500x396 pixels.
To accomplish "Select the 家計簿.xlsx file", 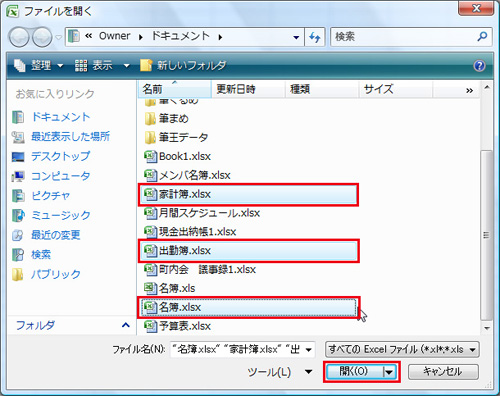I will pos(248,194).
